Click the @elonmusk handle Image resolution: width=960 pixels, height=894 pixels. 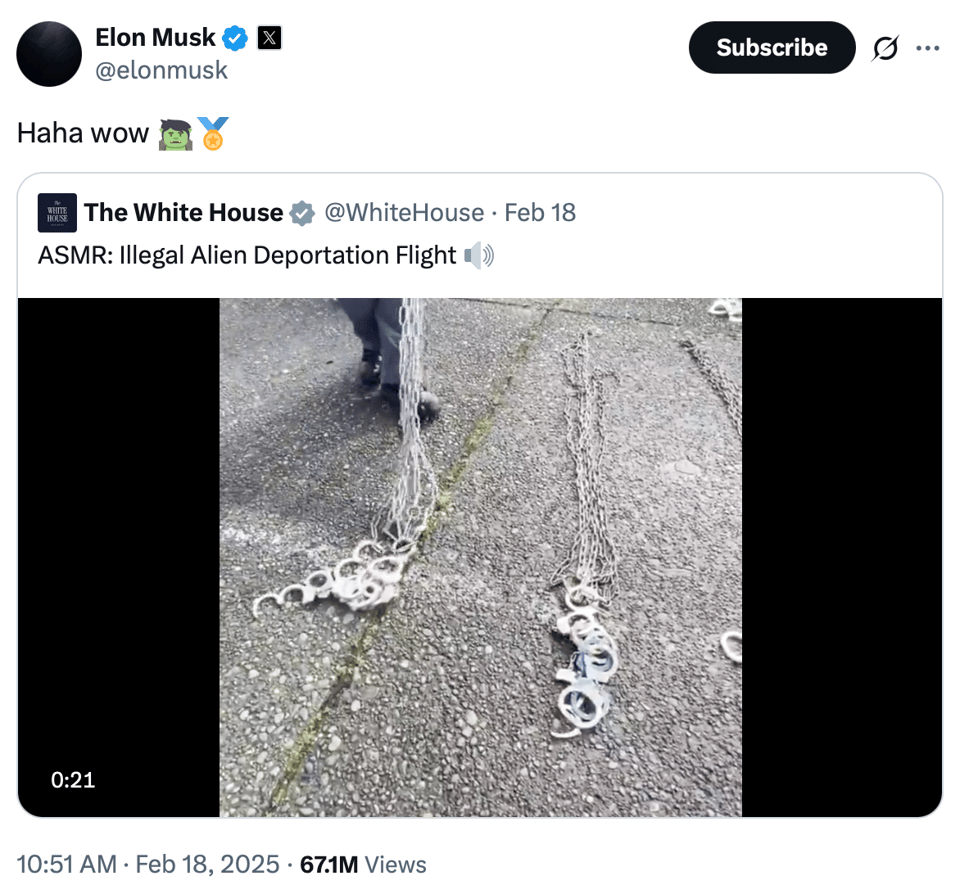point(161,70)
